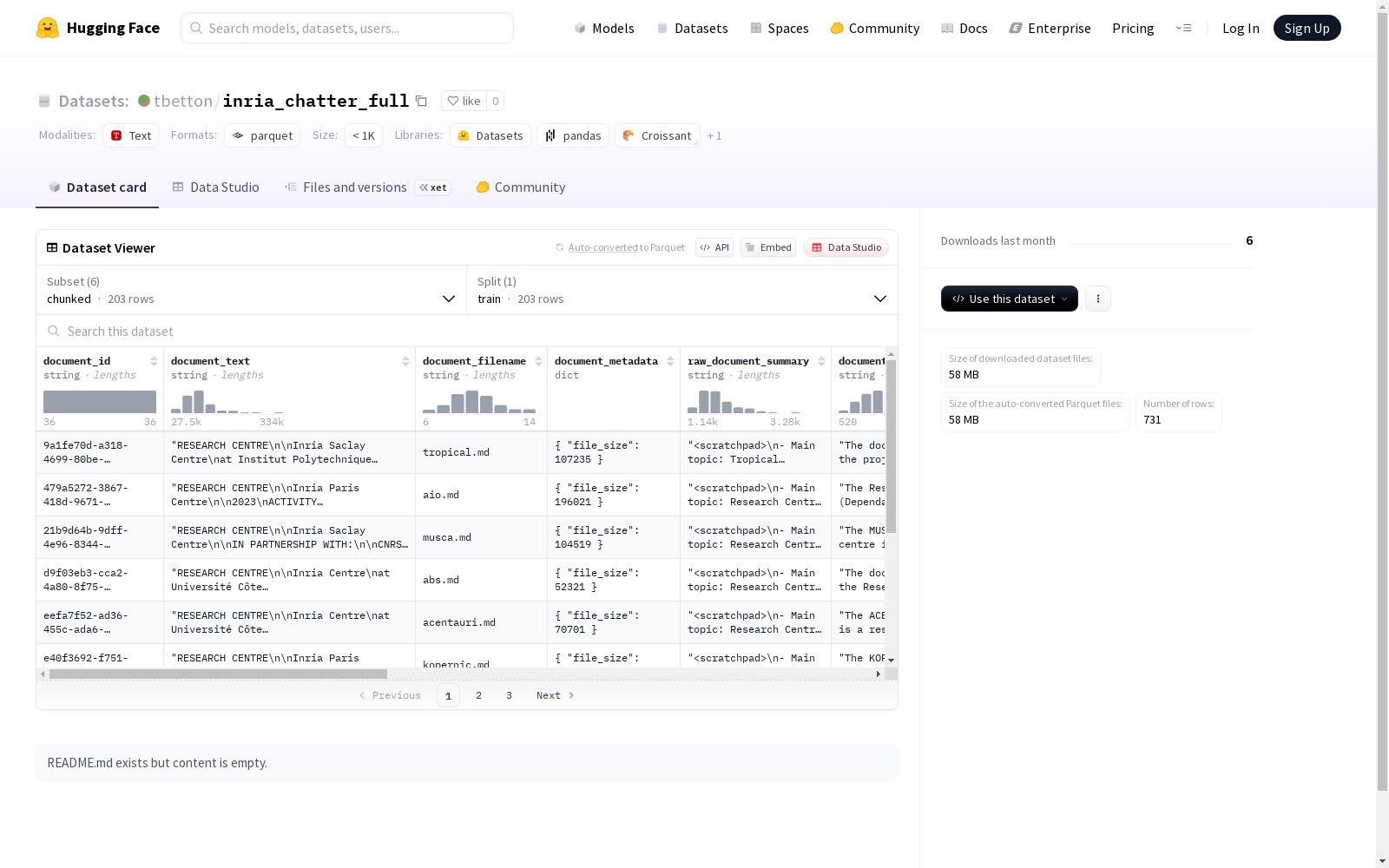Select the musca.md filename cell
Screen dimensions: 1389x868
coord(481,537)
